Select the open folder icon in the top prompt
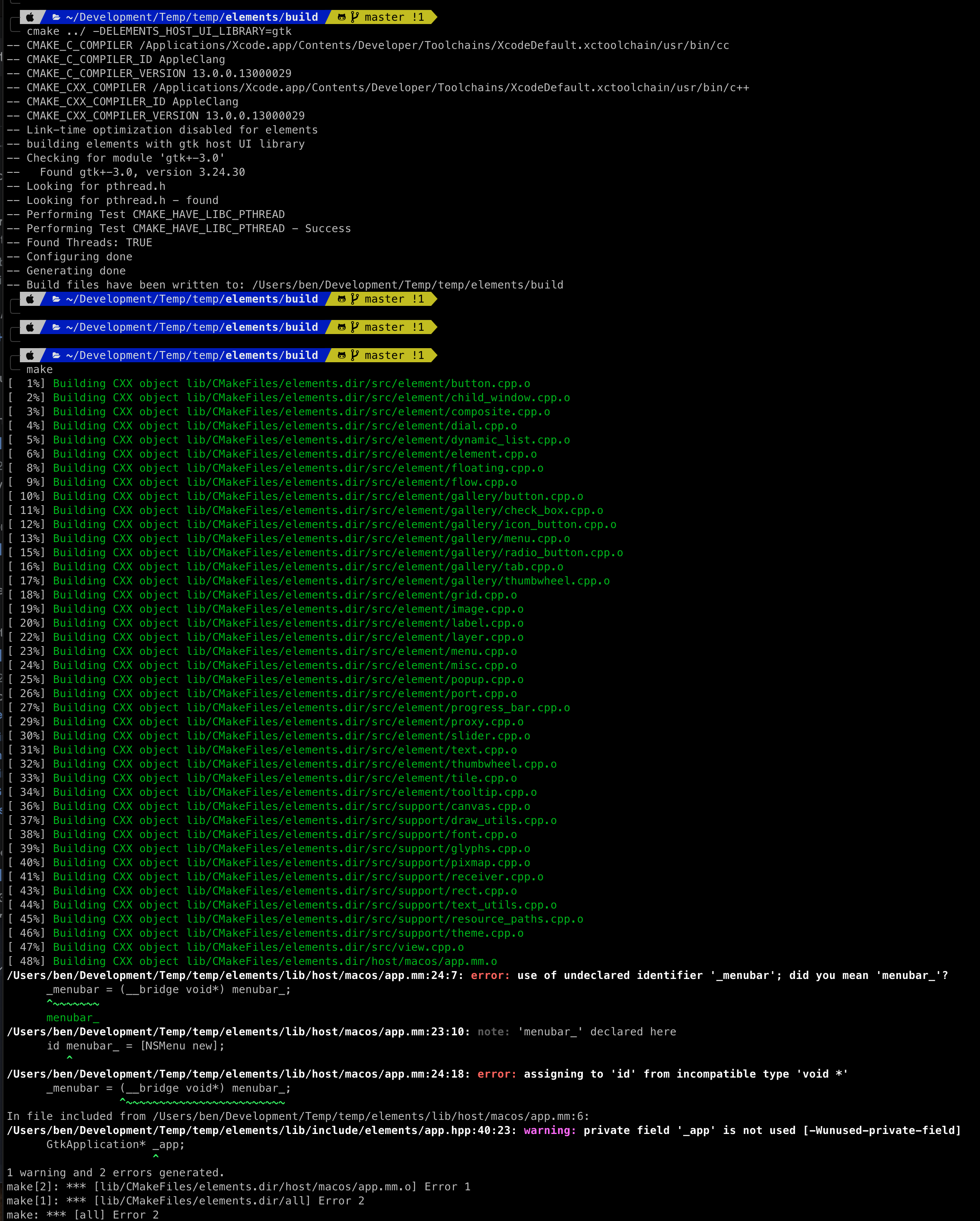Viewport: 980px width, 1221px height. 55,17
